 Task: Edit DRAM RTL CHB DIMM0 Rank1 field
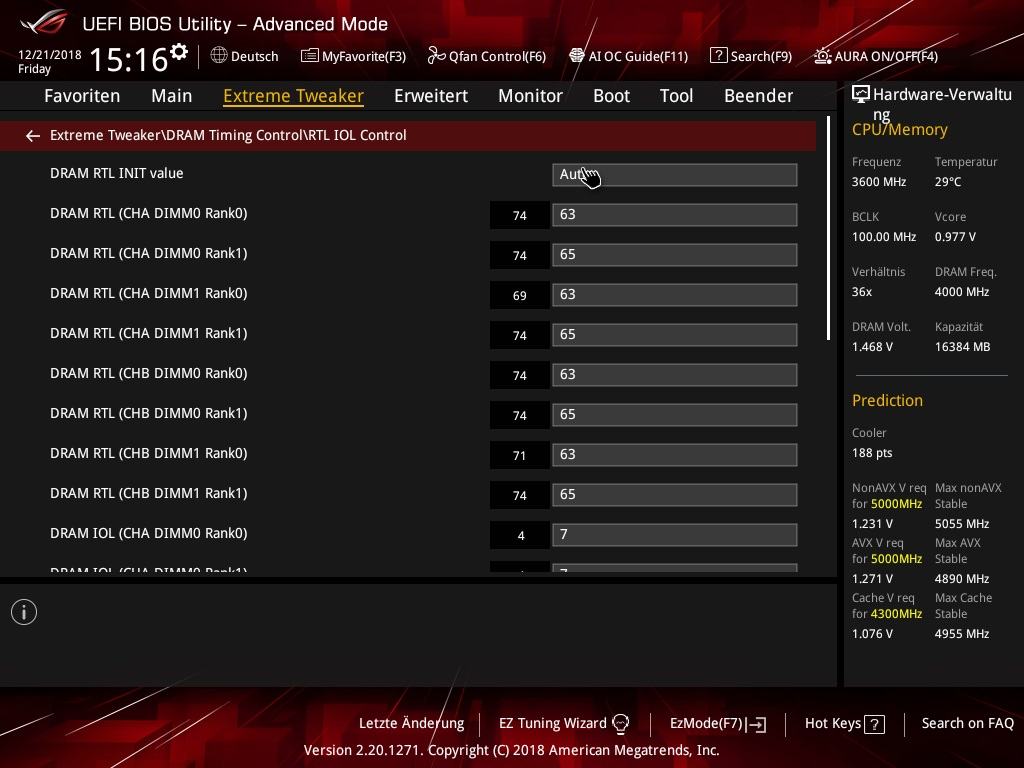click(x=675, y=415)
